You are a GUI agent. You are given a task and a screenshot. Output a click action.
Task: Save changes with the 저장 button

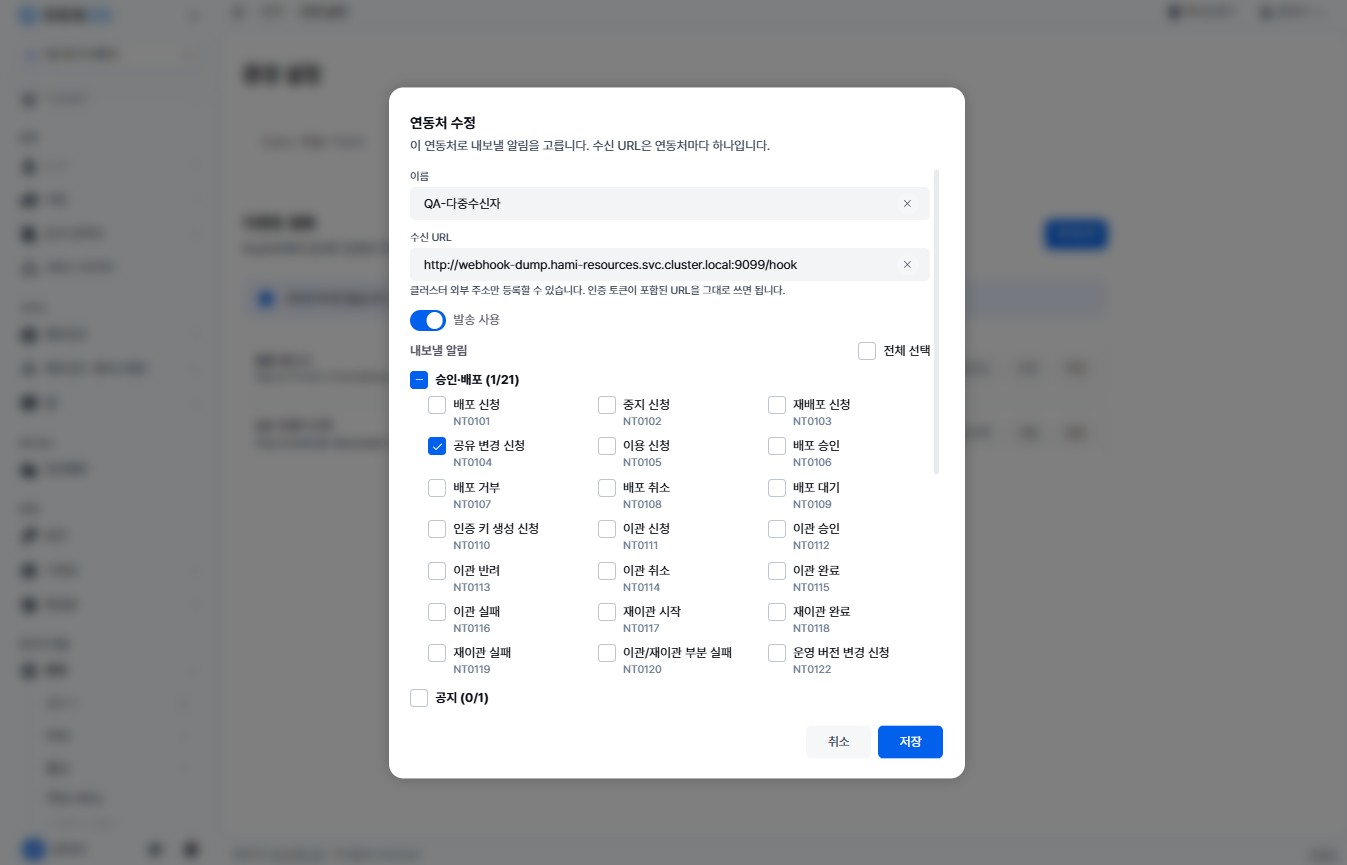coord(910,742)
